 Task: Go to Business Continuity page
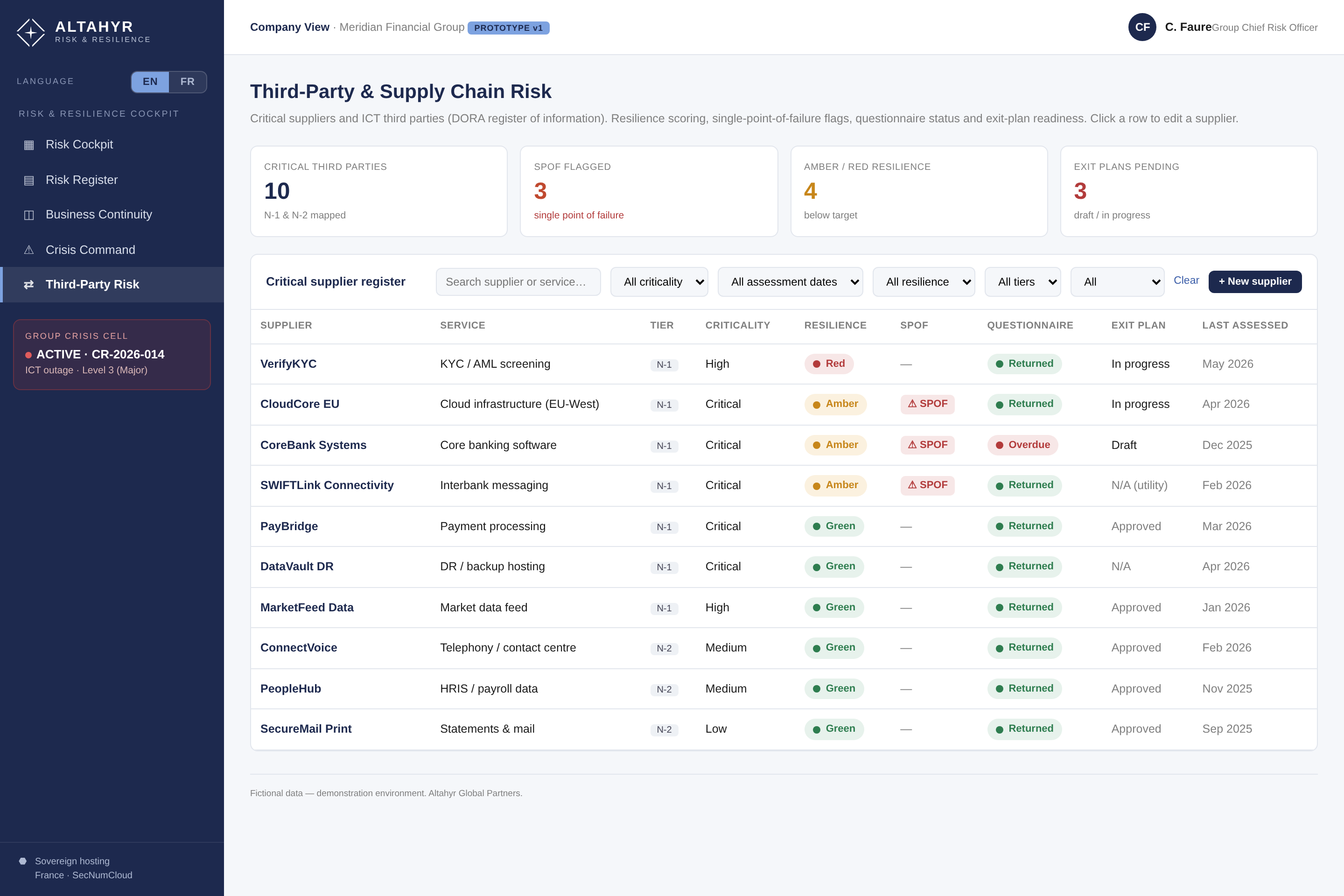click(112, 215)
